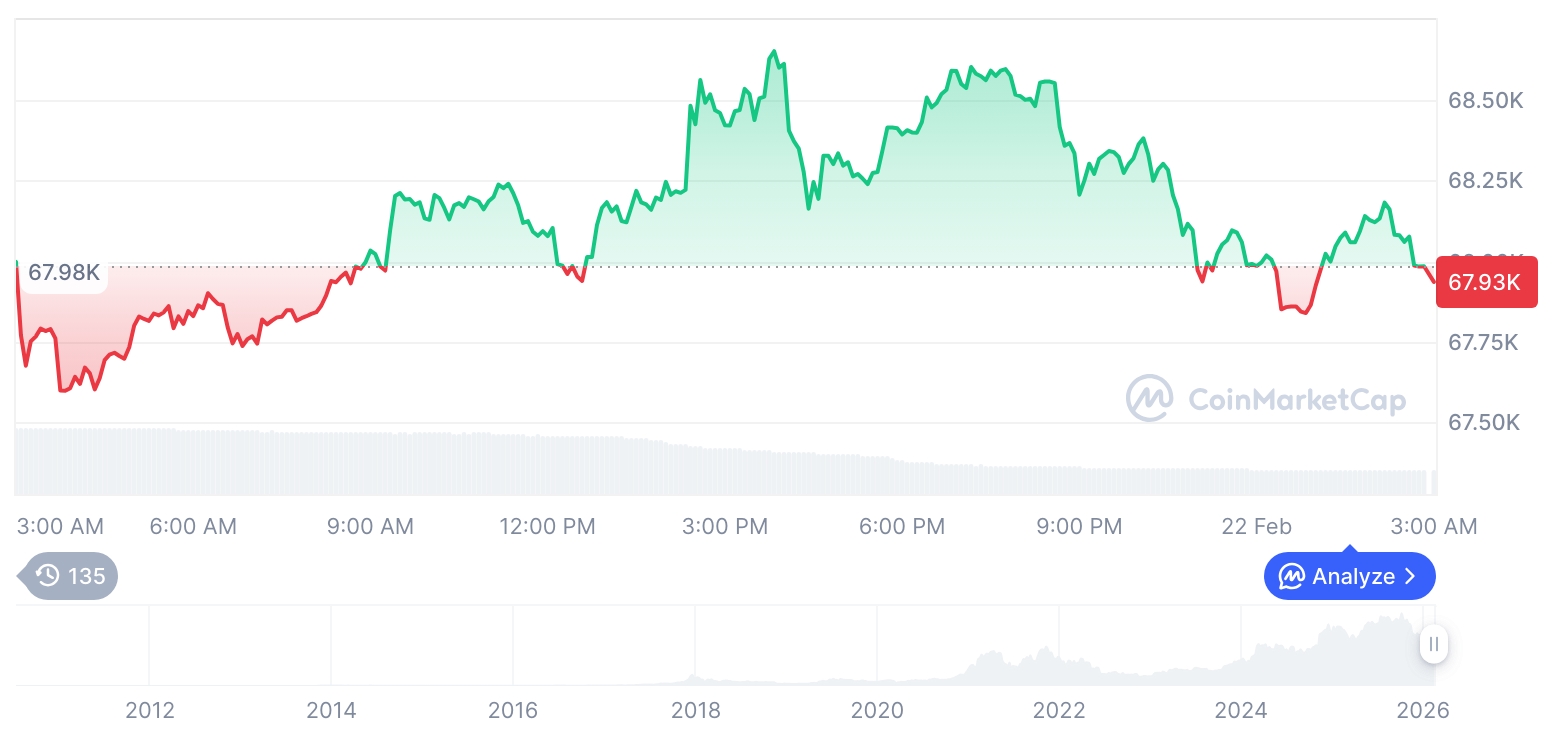Click the red 67.93K current price tag
Viewport: 1566px width, 732px height.
tap(1485, 282)
